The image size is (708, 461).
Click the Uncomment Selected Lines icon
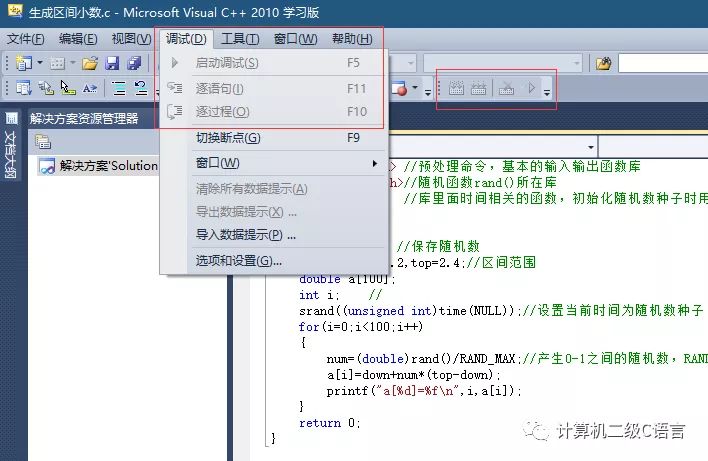coord(141,88)
